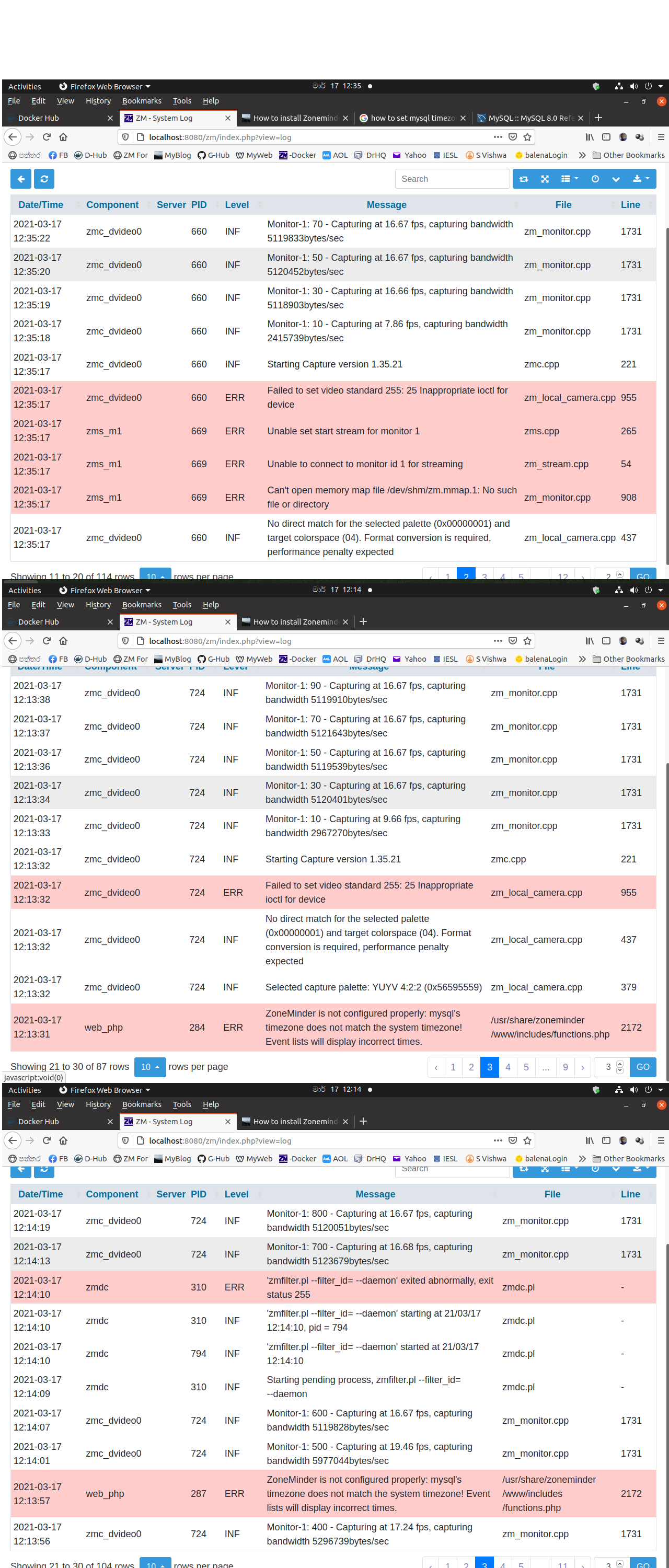The width and height of the screenshot is (669, 1568).
Task: Click the blue refresh icon in the 12:35 log window
Action: coord(44,179)
